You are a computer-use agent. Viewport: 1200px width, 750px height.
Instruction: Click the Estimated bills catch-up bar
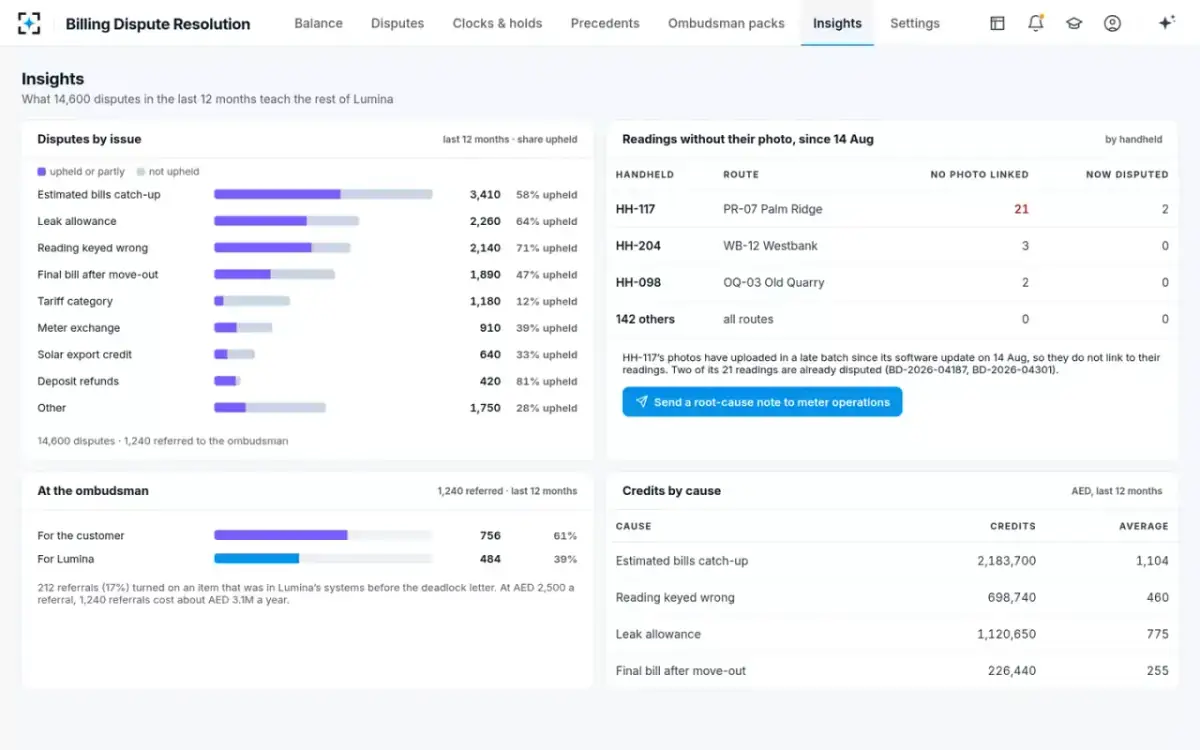click(323, 194)
